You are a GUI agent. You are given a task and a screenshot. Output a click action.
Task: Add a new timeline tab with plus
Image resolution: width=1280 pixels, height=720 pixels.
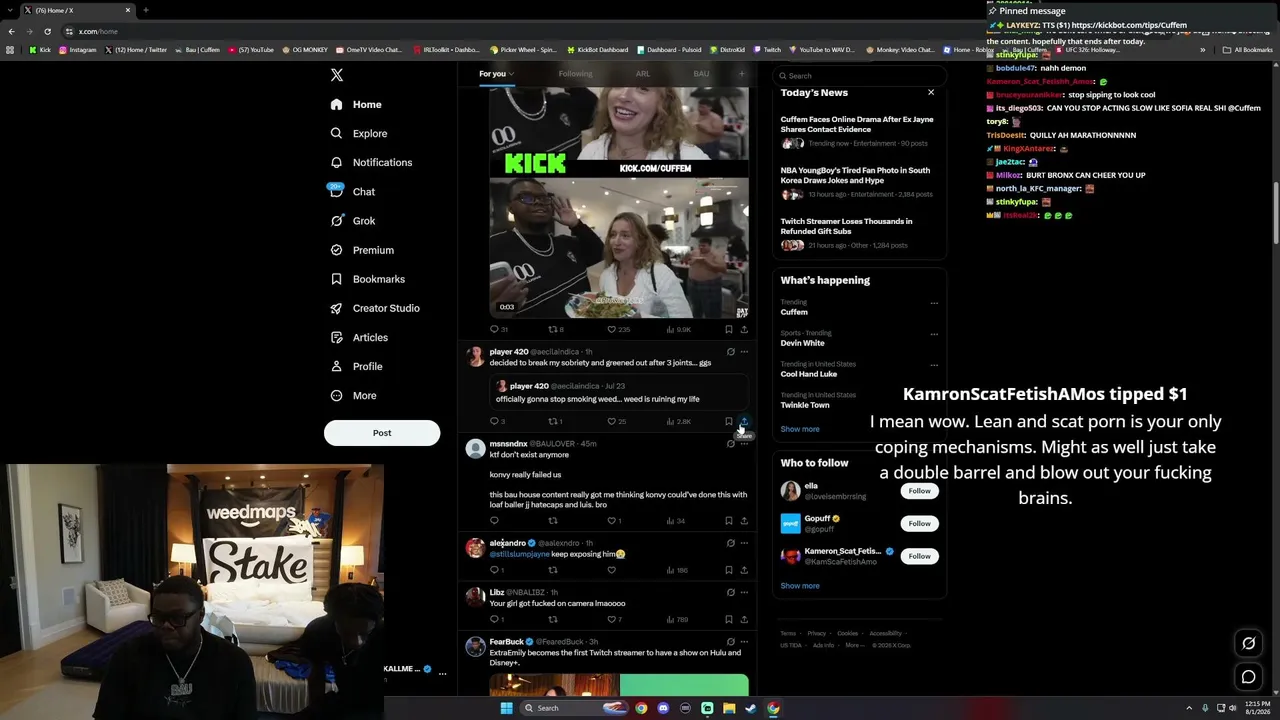click(x=741, y=73)
